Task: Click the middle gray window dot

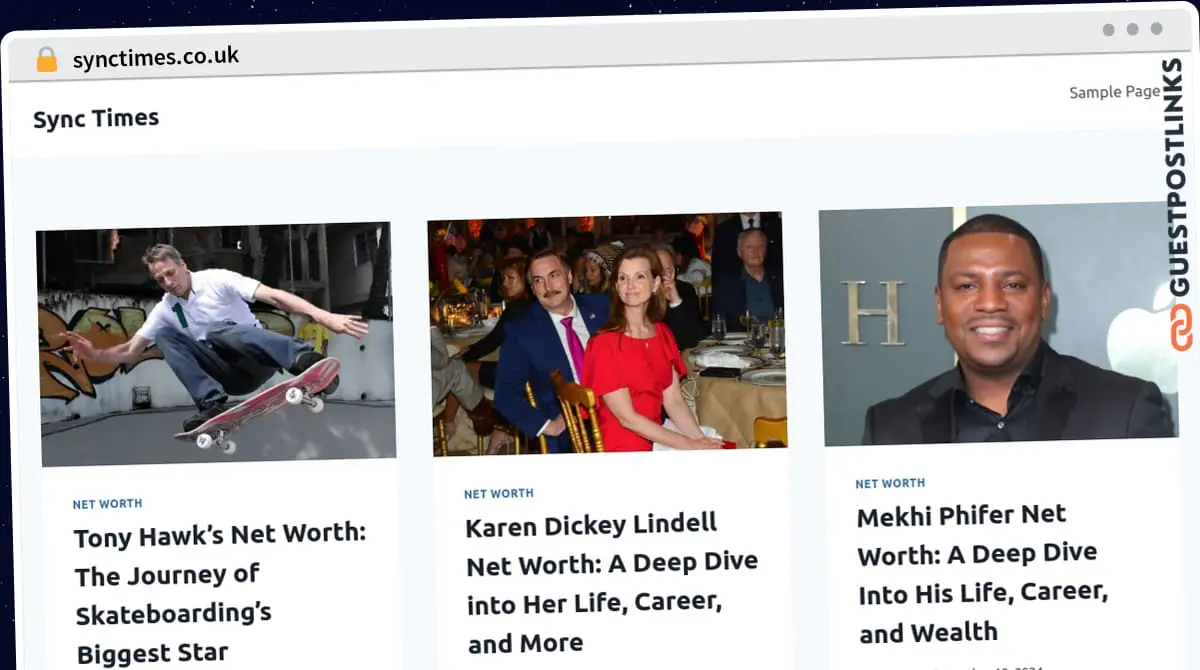Action: (x=1132, y=30)
